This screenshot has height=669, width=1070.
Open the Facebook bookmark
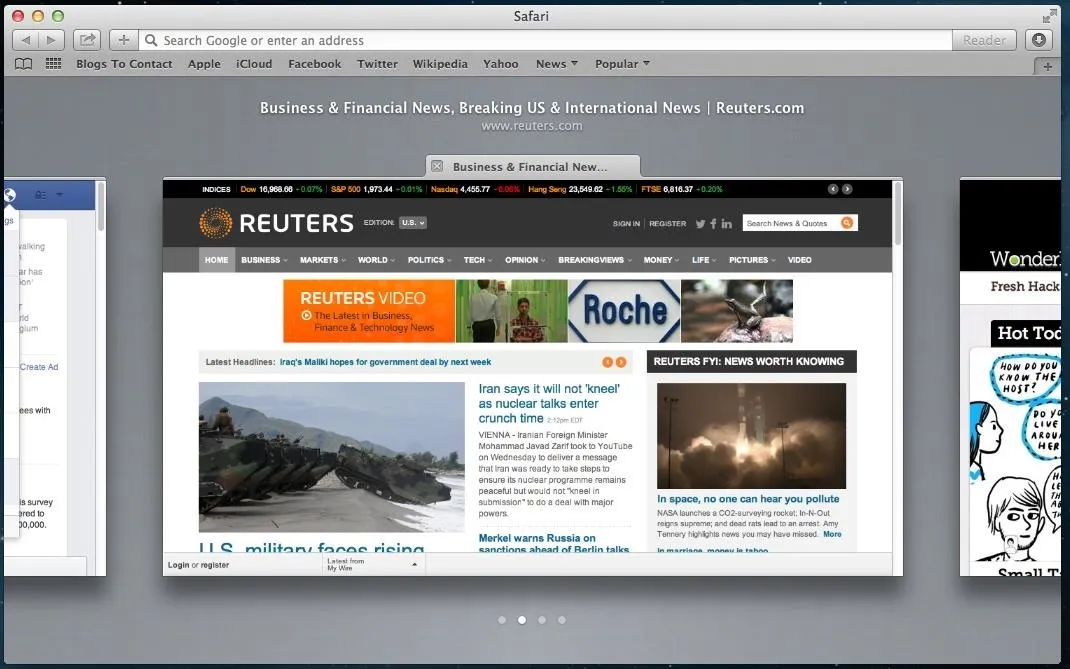315,63
